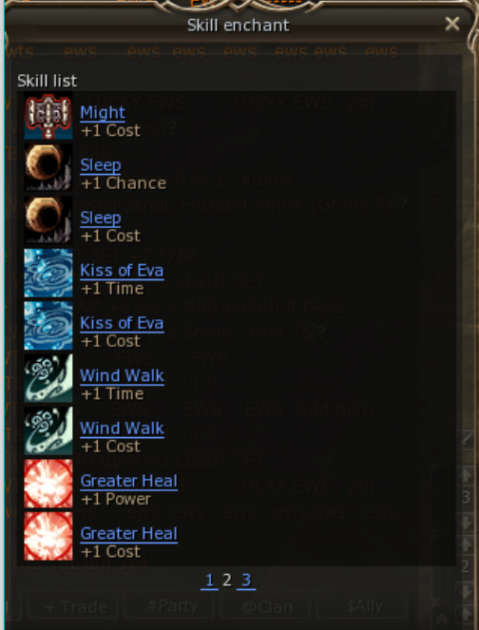Pick the Wind Walk +1 Time icon
479x630 pixels.
pos(48,378)
